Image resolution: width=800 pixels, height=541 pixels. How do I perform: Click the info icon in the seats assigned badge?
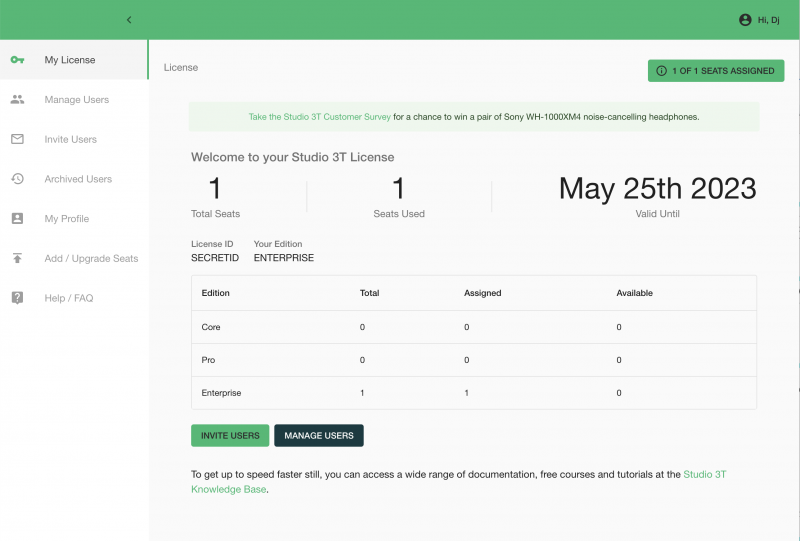pyautogui.click(x=661, y=71)
